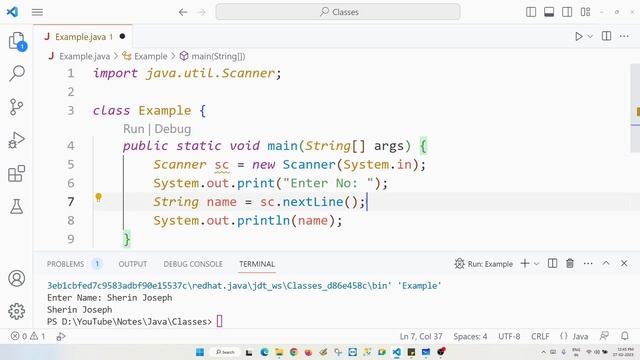Create a new terminal with plus icon
Viewport: 640px width, 360px height.
tap(525, 264)
